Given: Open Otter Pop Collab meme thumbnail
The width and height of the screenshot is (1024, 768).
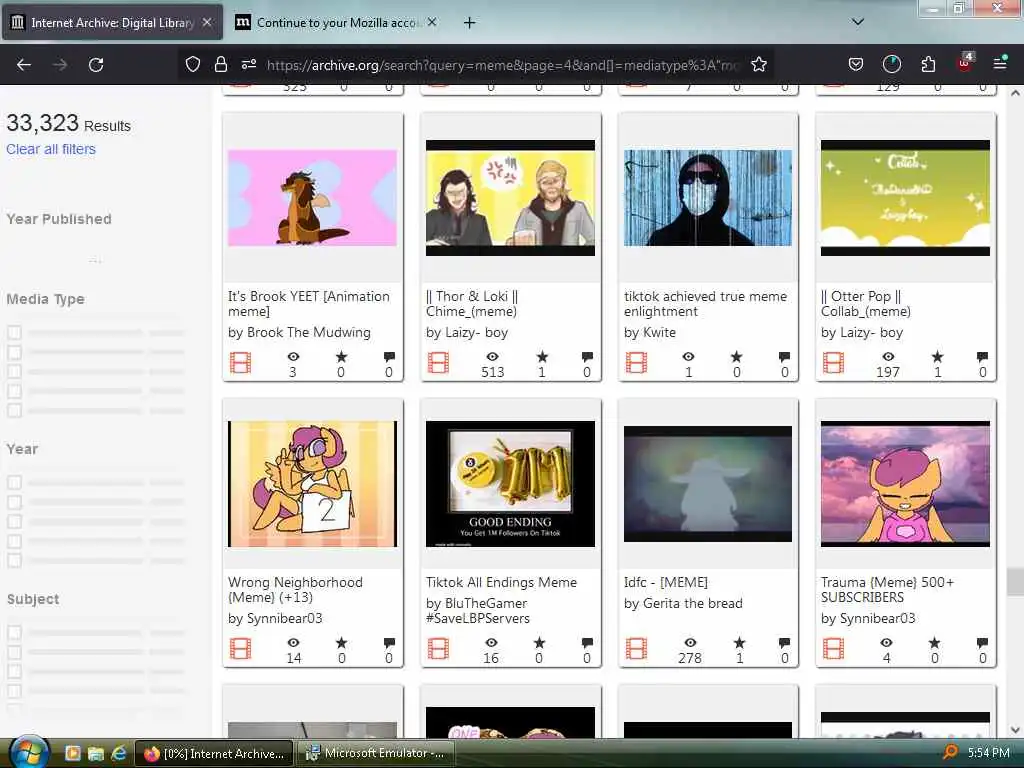Looking at the screenshot, I should coord(905,198).
